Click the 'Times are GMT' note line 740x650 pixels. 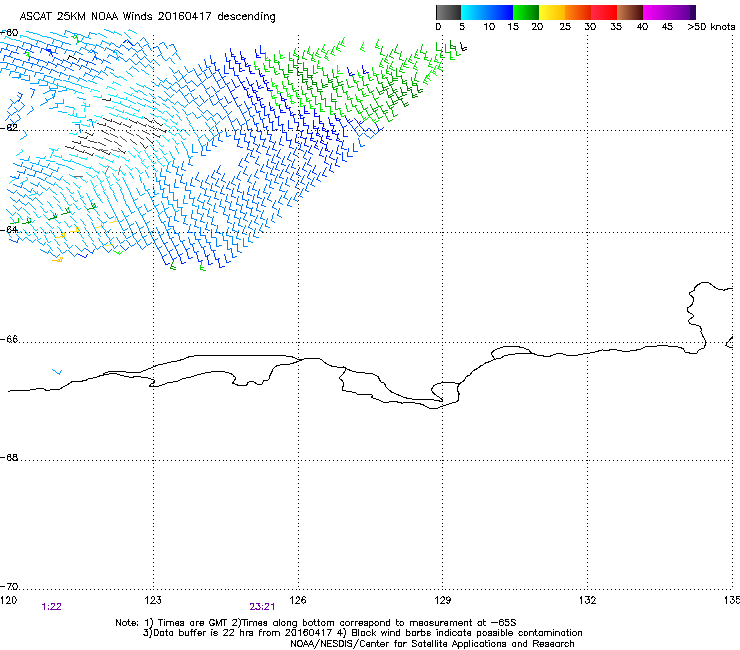[x=316, y=623]
